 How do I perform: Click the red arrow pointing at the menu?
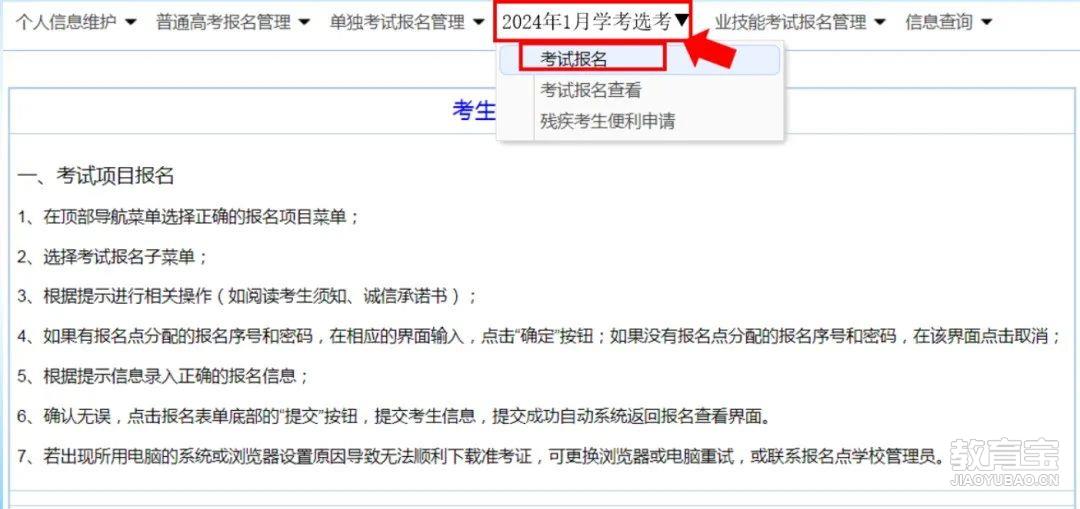tap(711, 51)
